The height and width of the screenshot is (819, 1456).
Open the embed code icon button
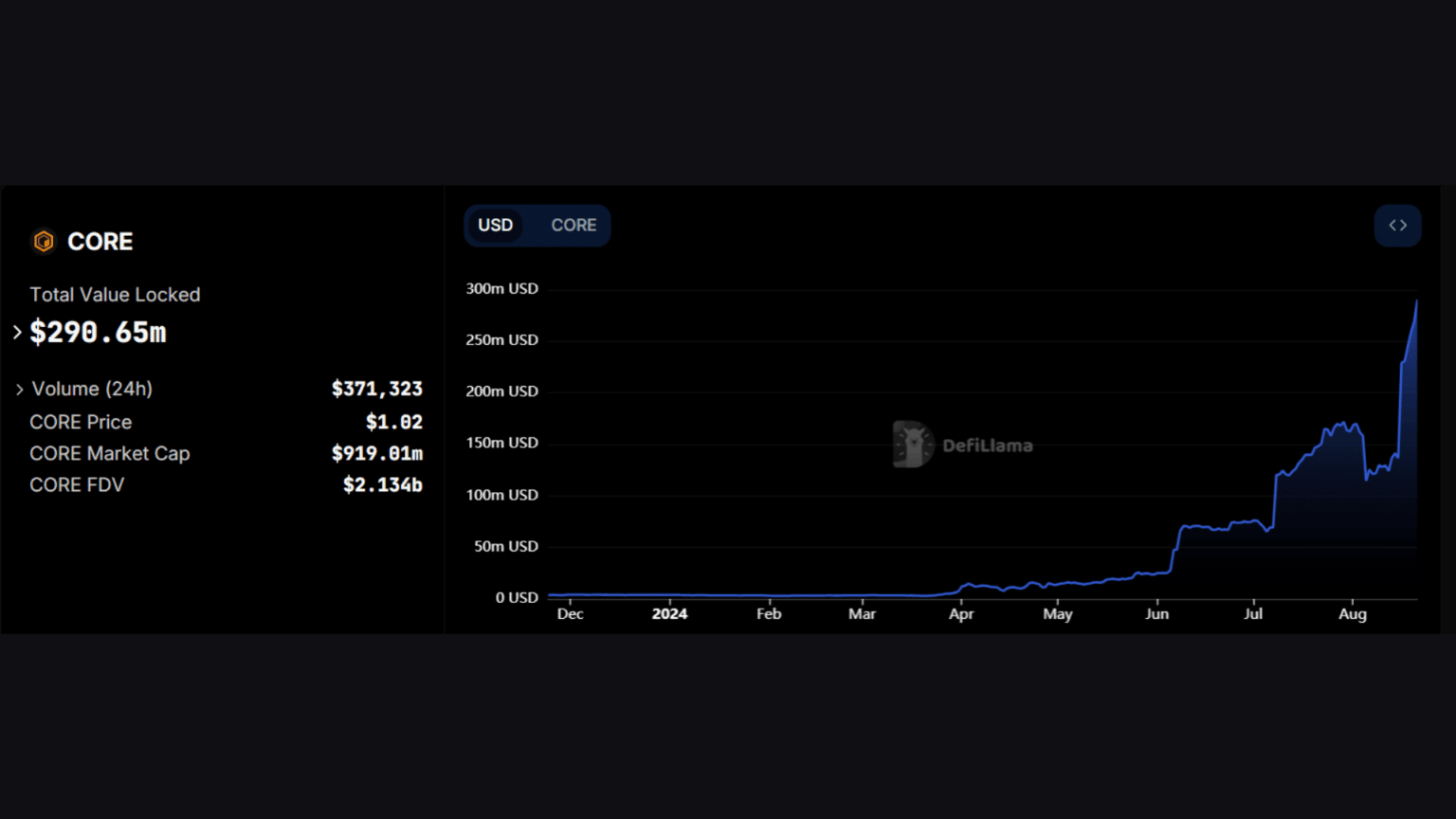[x=1397, y=226]
